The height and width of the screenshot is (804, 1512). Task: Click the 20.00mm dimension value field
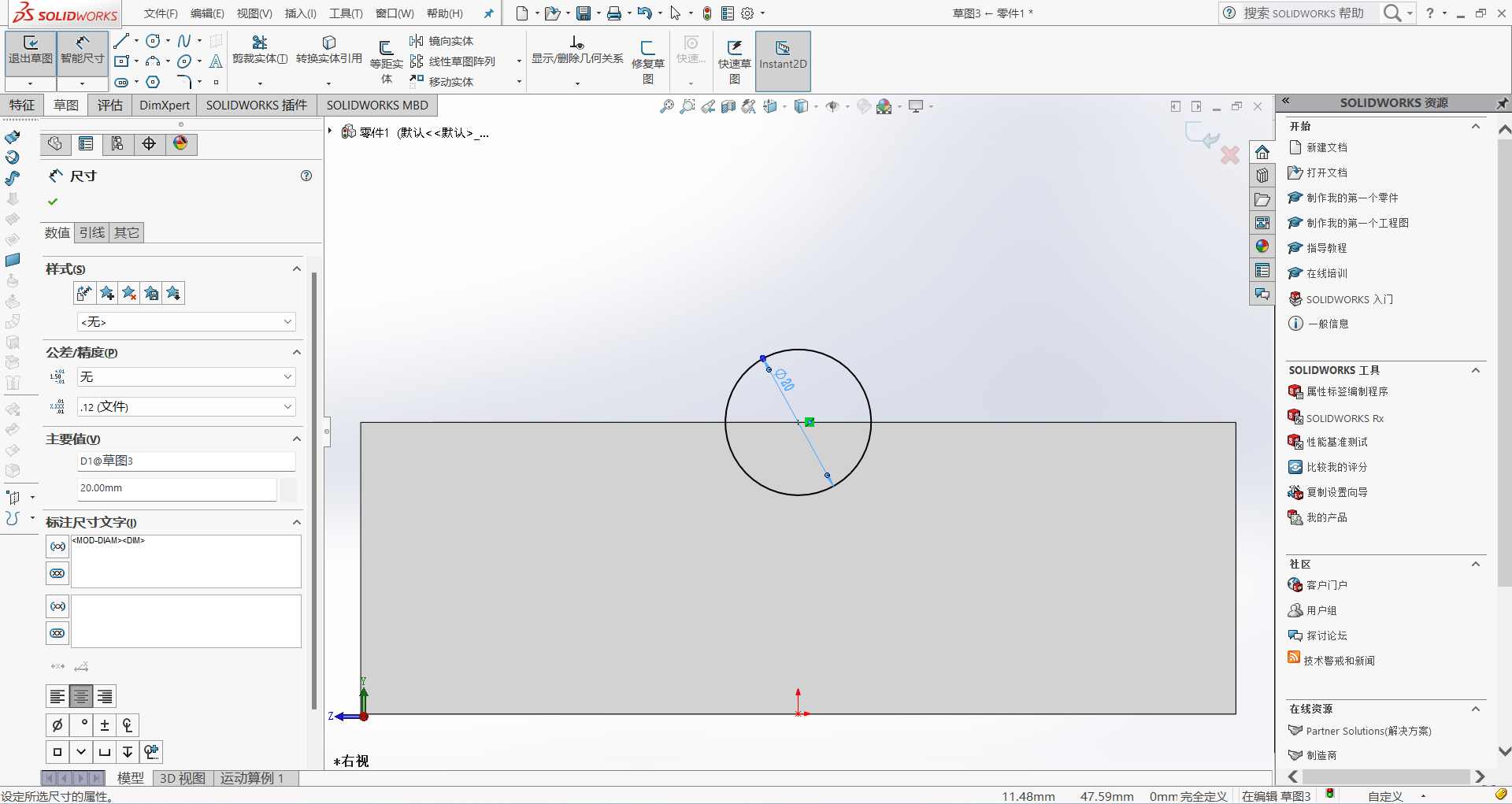click(176, 488)
